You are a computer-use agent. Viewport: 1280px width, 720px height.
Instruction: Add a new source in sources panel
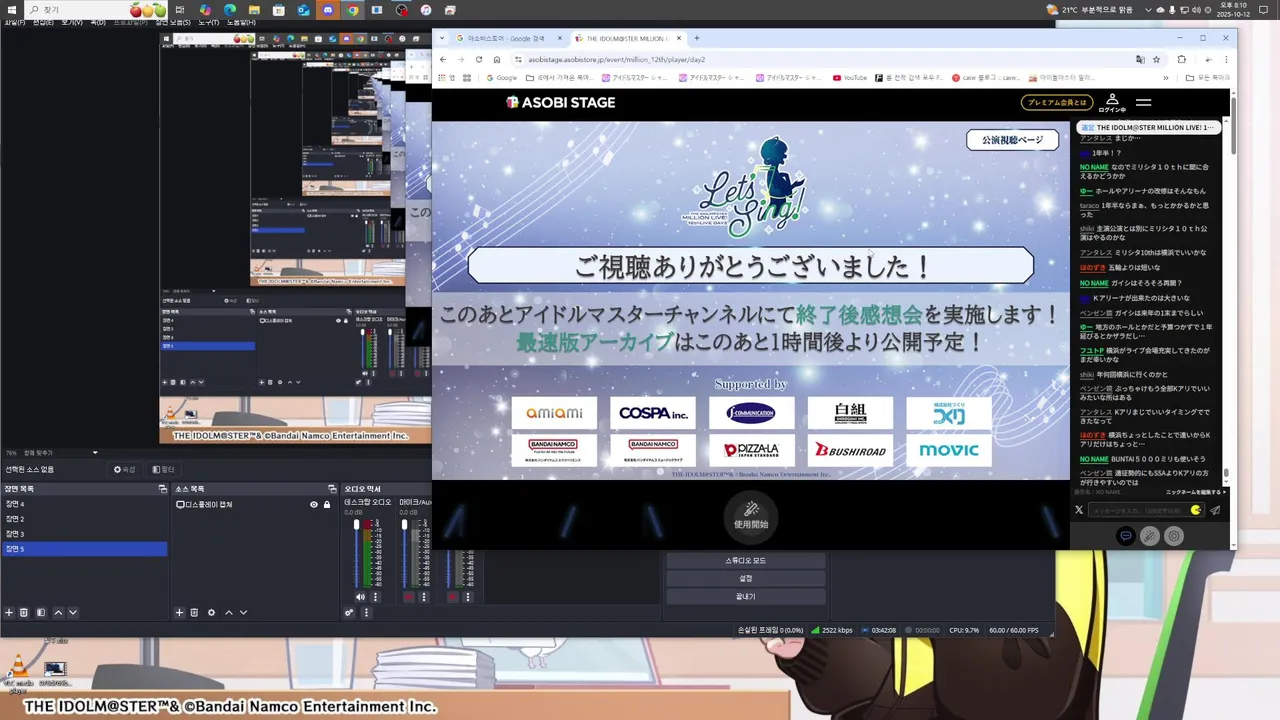179,612
